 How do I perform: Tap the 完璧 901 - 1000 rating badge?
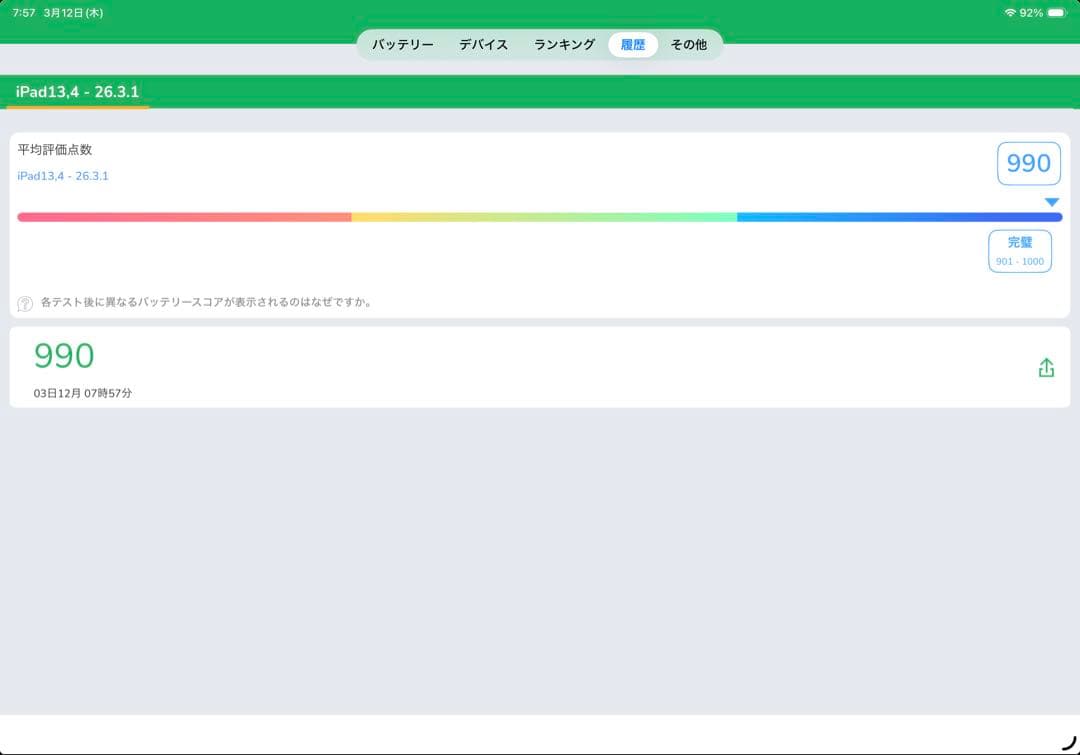pos(1019,251)
